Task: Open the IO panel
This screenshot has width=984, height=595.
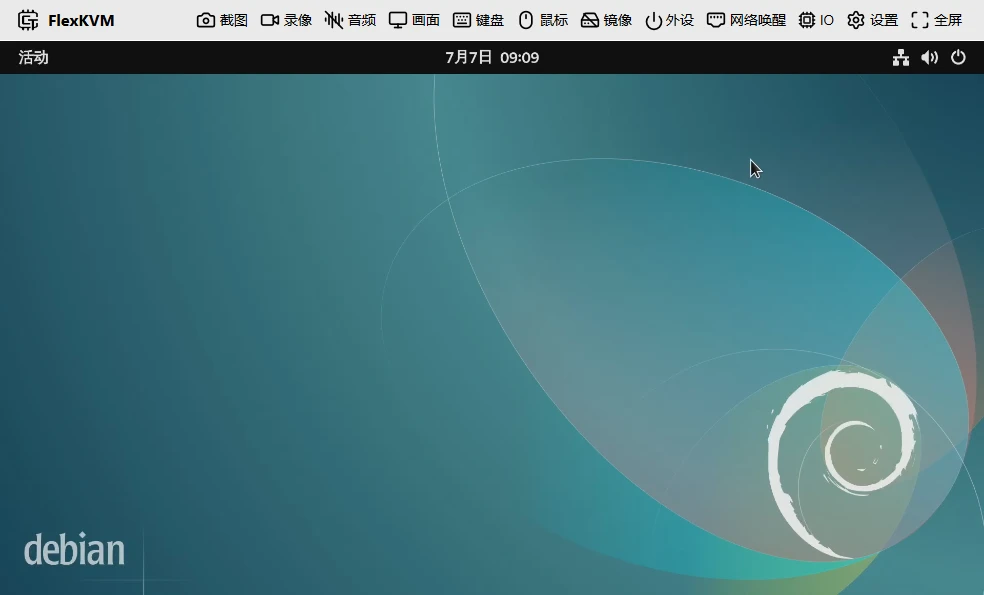Action: click(x=816, y=20)
